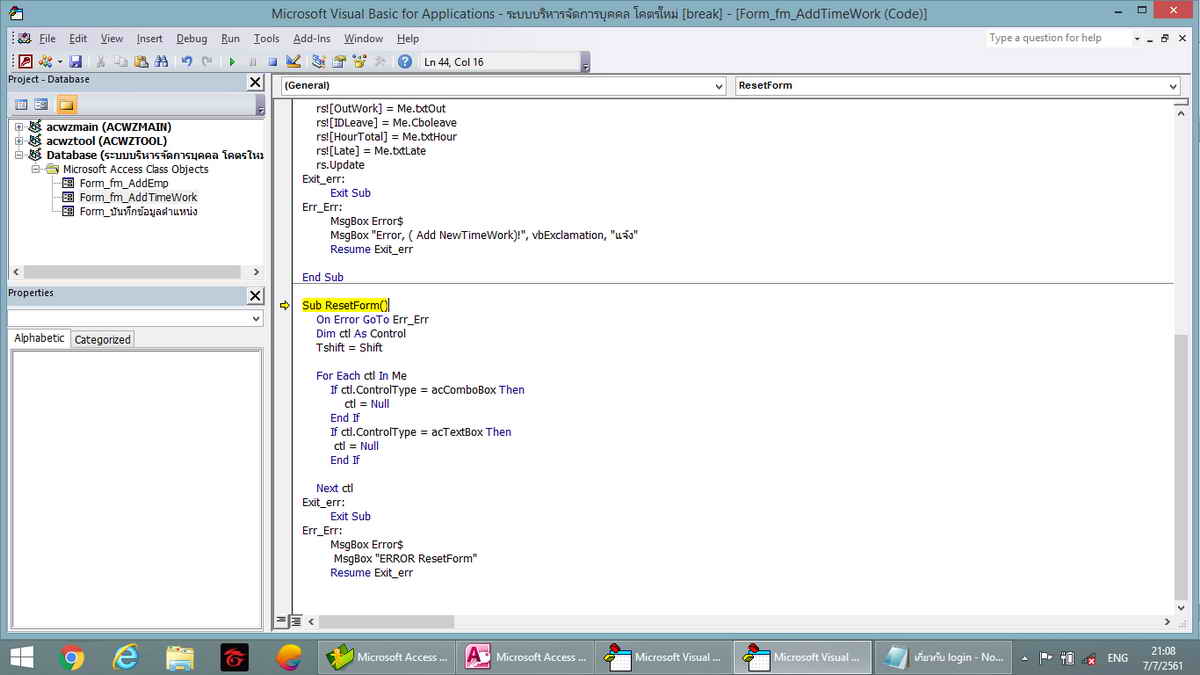
Task: Click the Copy toolbar icon
Action: pyautogui.click(x=121, y=62)
